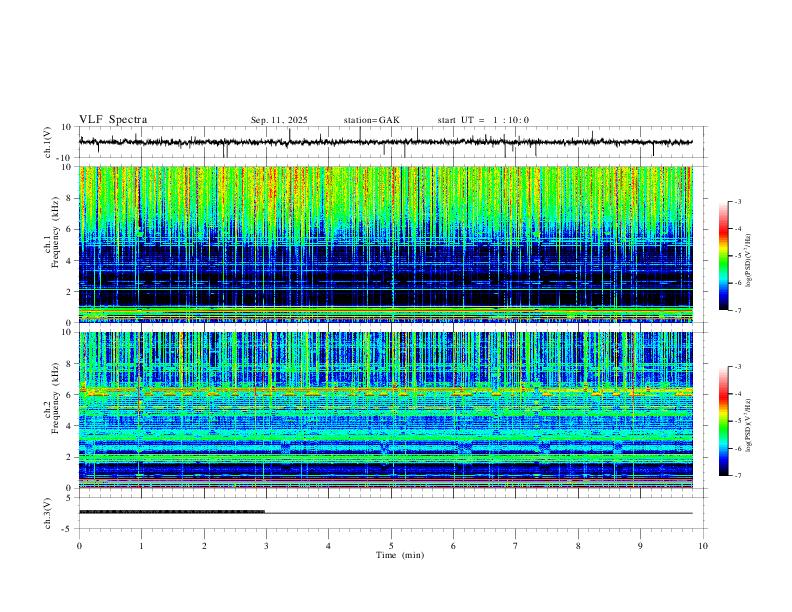Click the "2" tick on ch.2 frequency axis

(x=70, y=457)
